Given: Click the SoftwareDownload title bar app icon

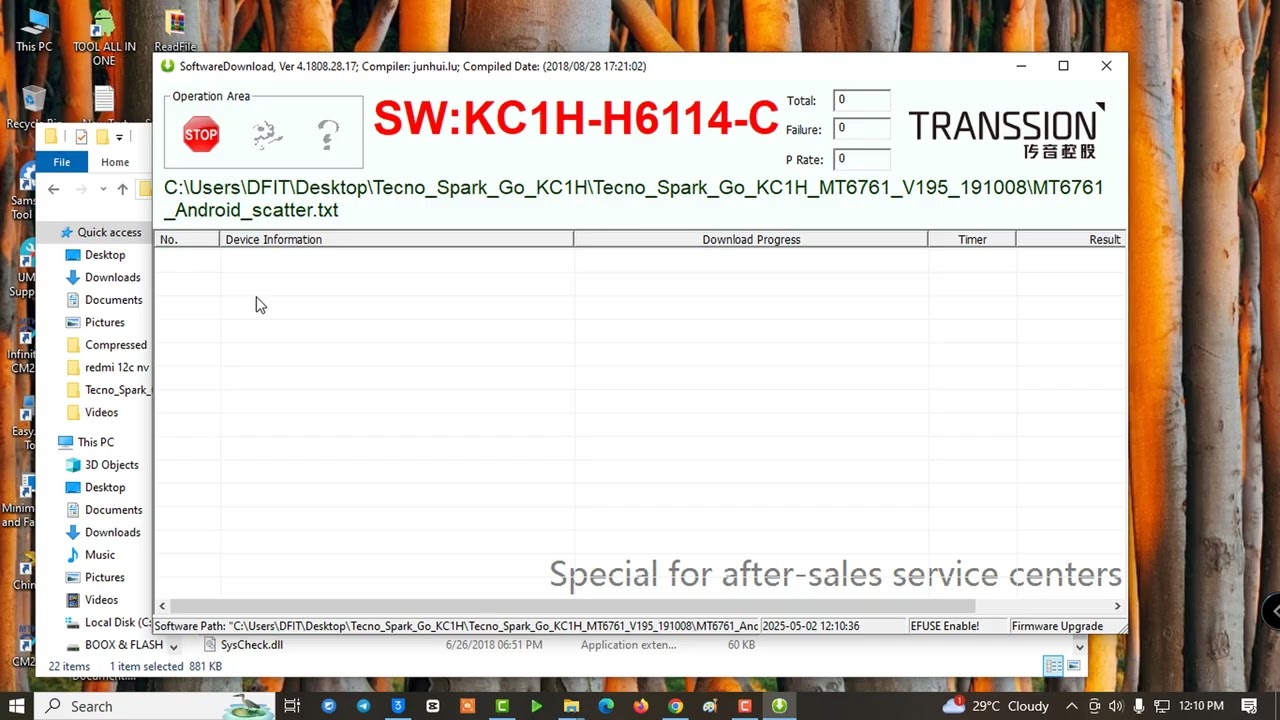Looking at the screenshot, I should click(167, 66).
